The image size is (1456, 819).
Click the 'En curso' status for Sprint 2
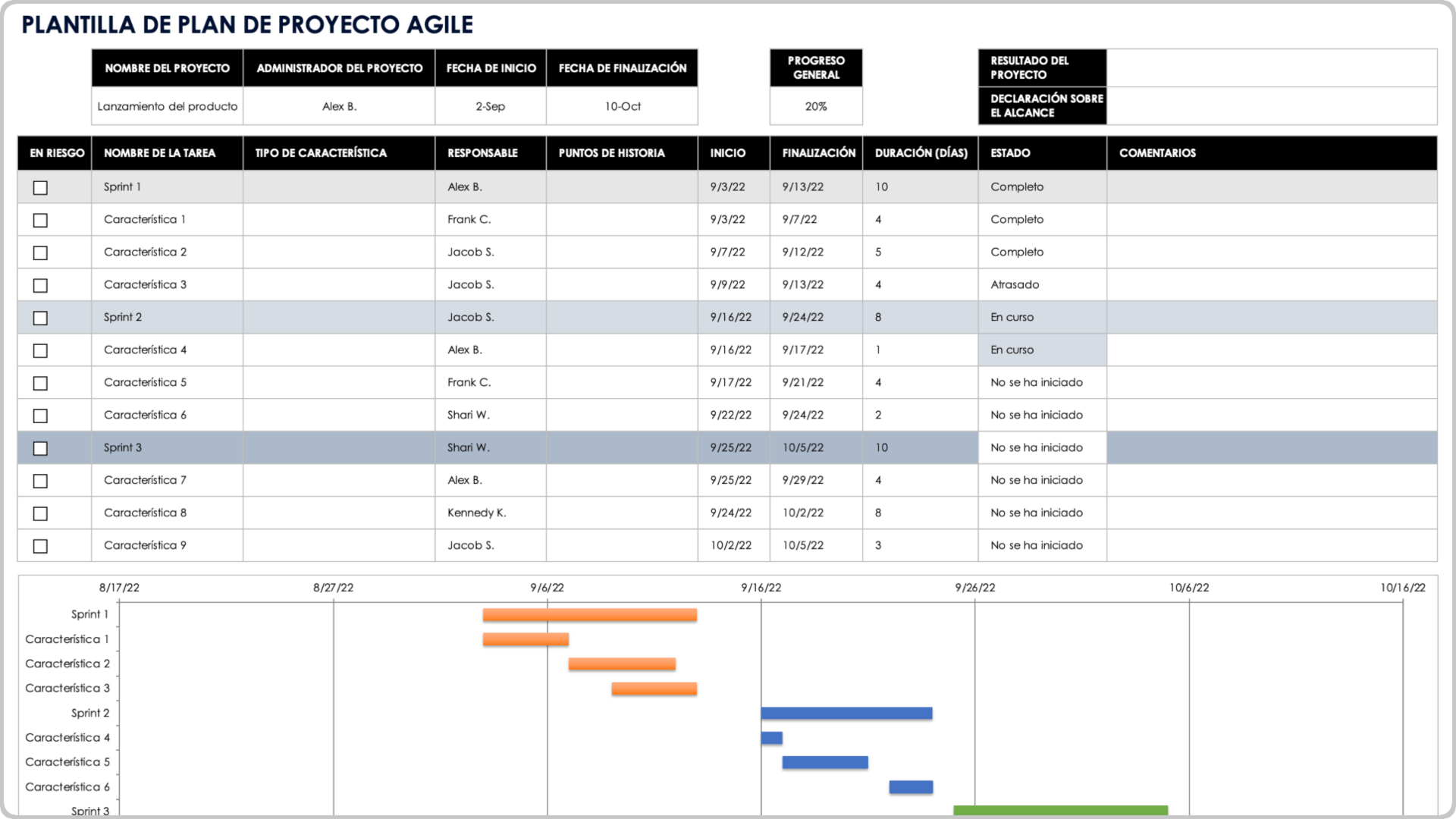(1043, 318)
